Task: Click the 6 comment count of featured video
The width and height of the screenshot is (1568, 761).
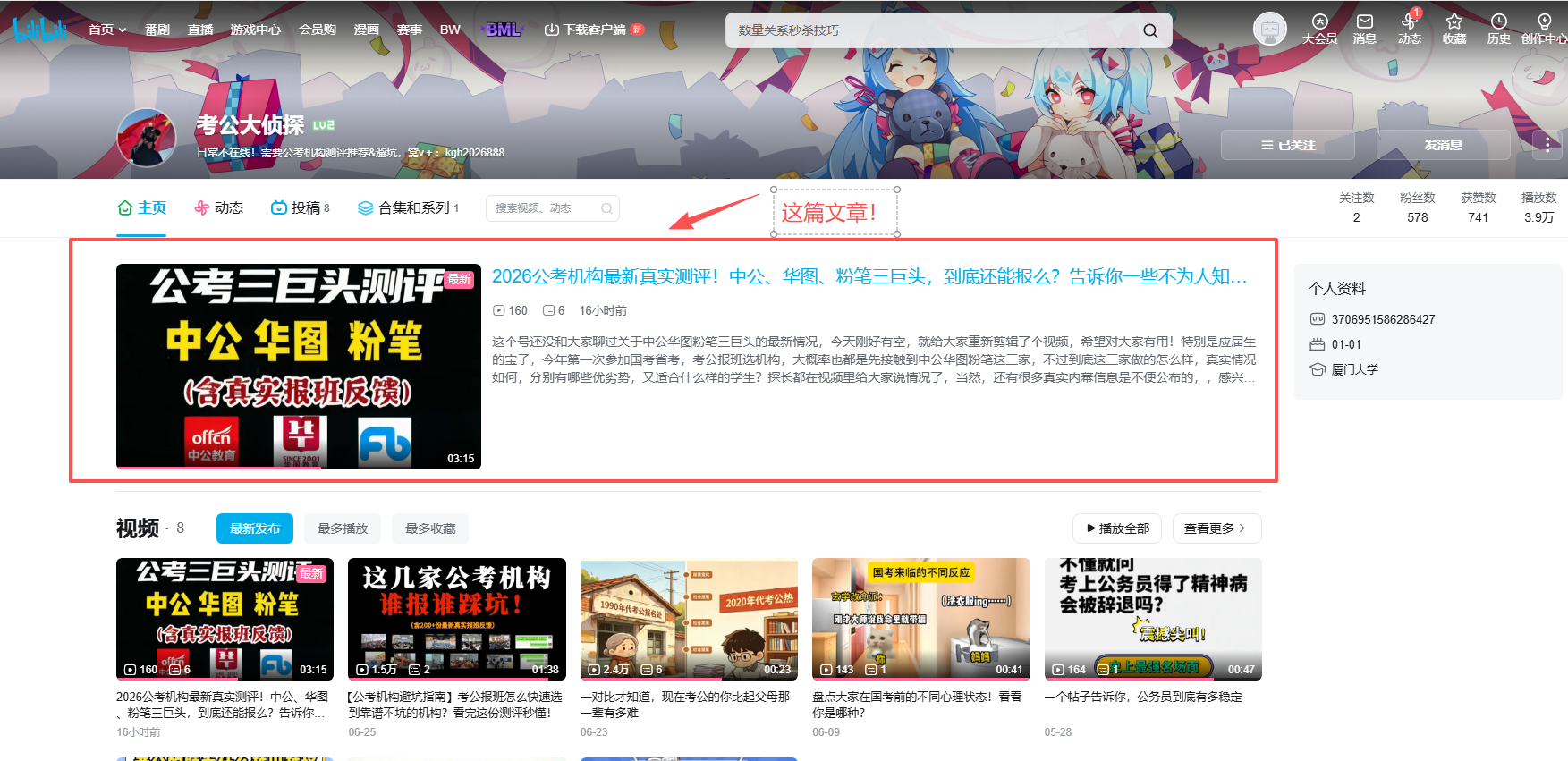Action: click(x=554, y=310)
